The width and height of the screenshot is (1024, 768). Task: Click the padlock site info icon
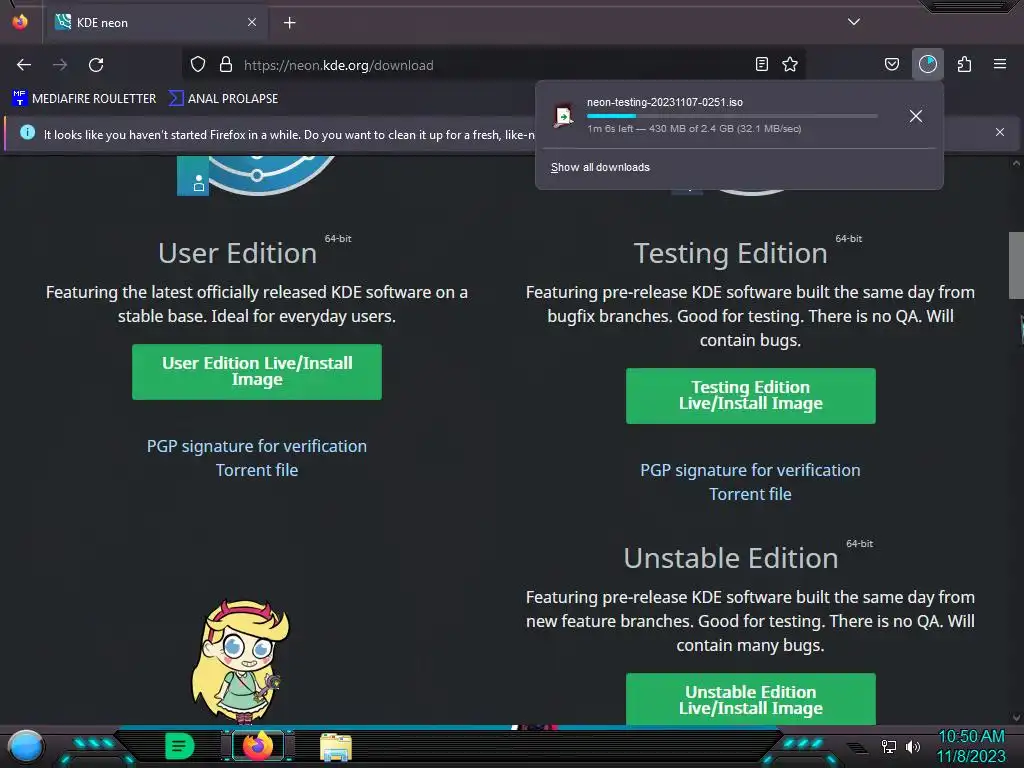226,65
